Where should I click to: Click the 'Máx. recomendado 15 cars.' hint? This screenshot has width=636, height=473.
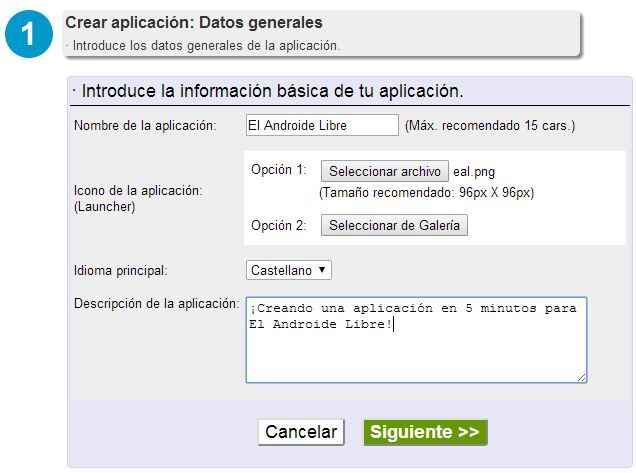(490, 126)
